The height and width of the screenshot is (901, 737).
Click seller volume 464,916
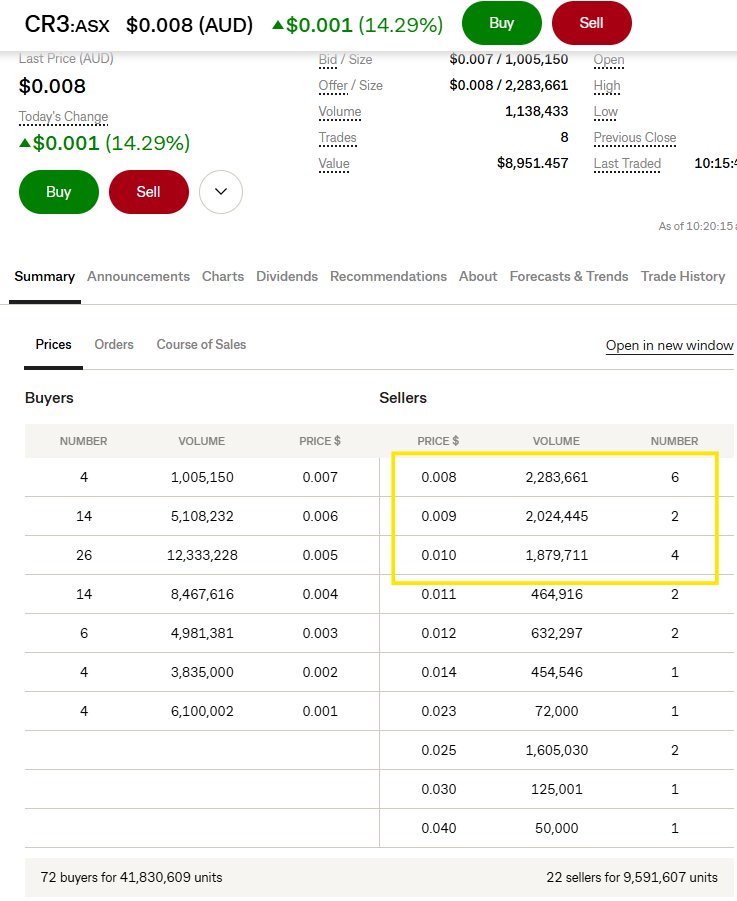557,594
